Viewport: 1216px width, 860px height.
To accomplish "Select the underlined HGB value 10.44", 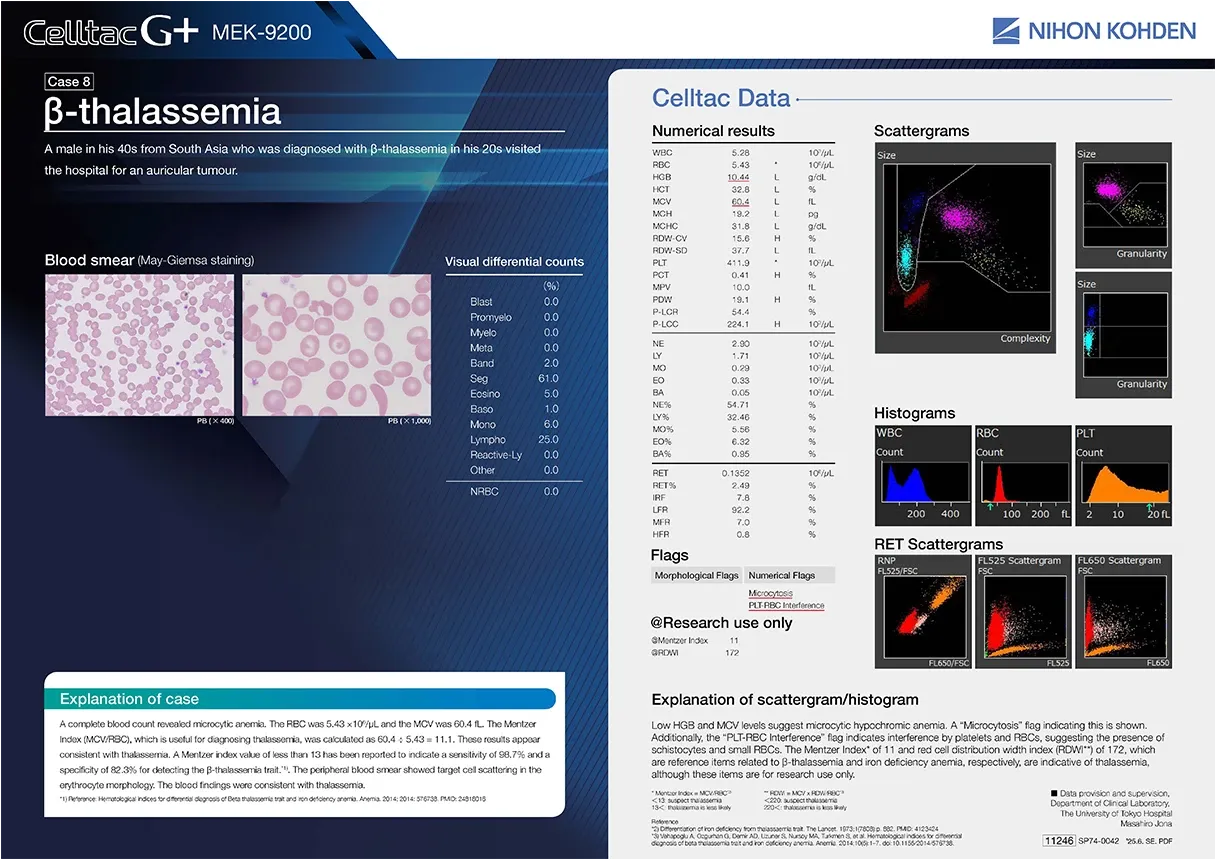I will (x=738, y=176).
